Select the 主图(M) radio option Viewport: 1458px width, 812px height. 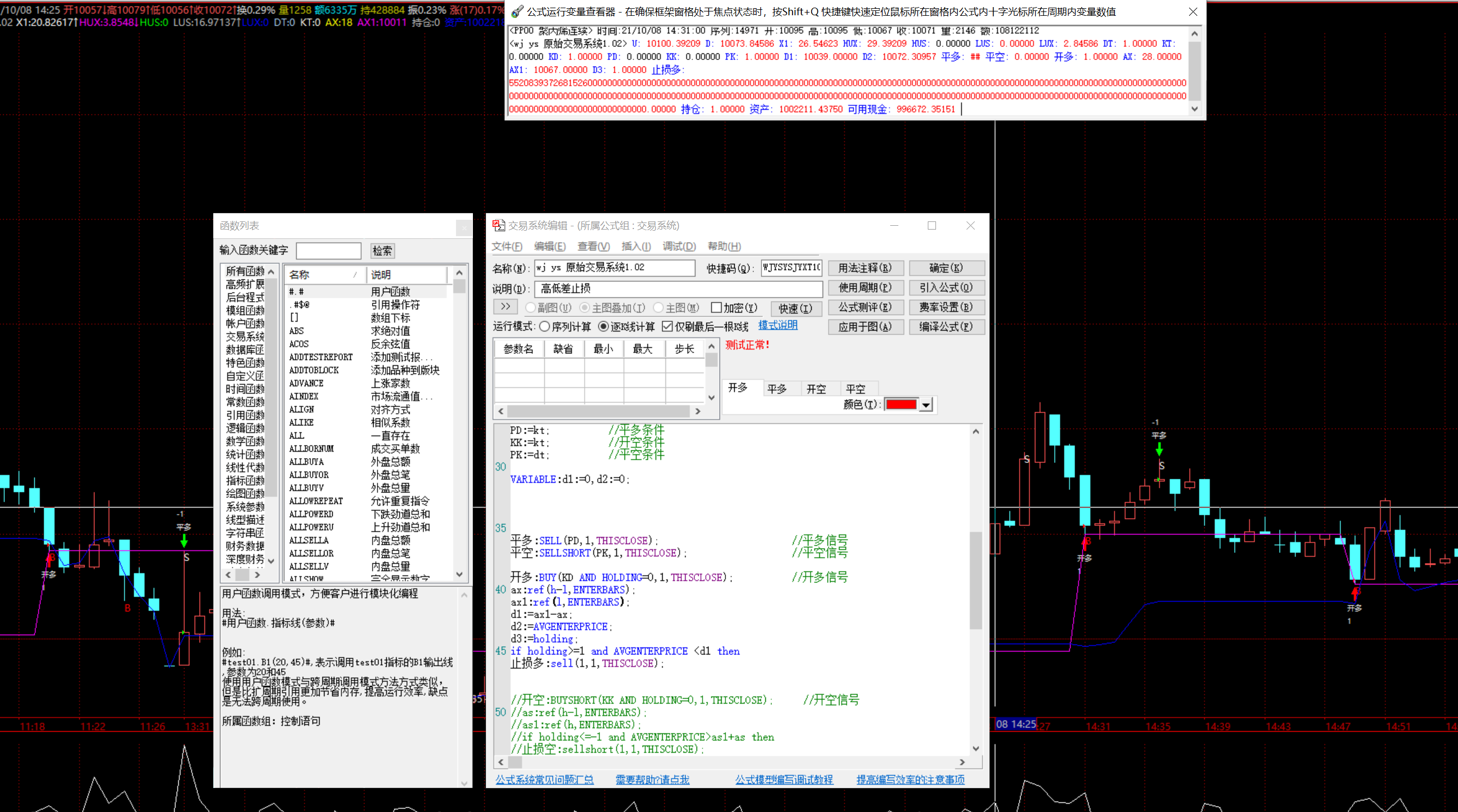tap(658, 308)
